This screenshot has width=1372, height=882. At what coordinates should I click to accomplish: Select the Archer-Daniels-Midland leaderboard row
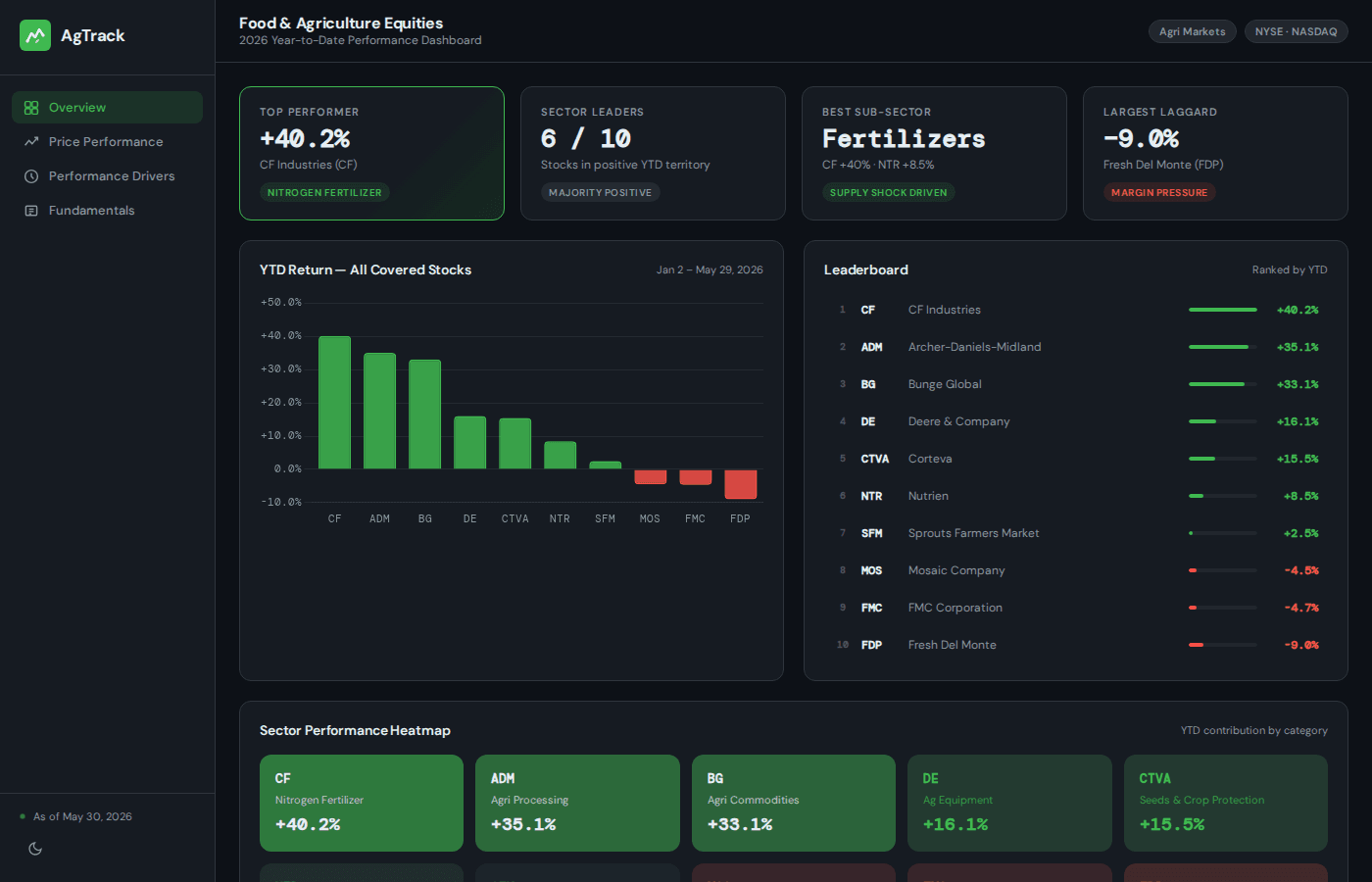click(1076, 347)
